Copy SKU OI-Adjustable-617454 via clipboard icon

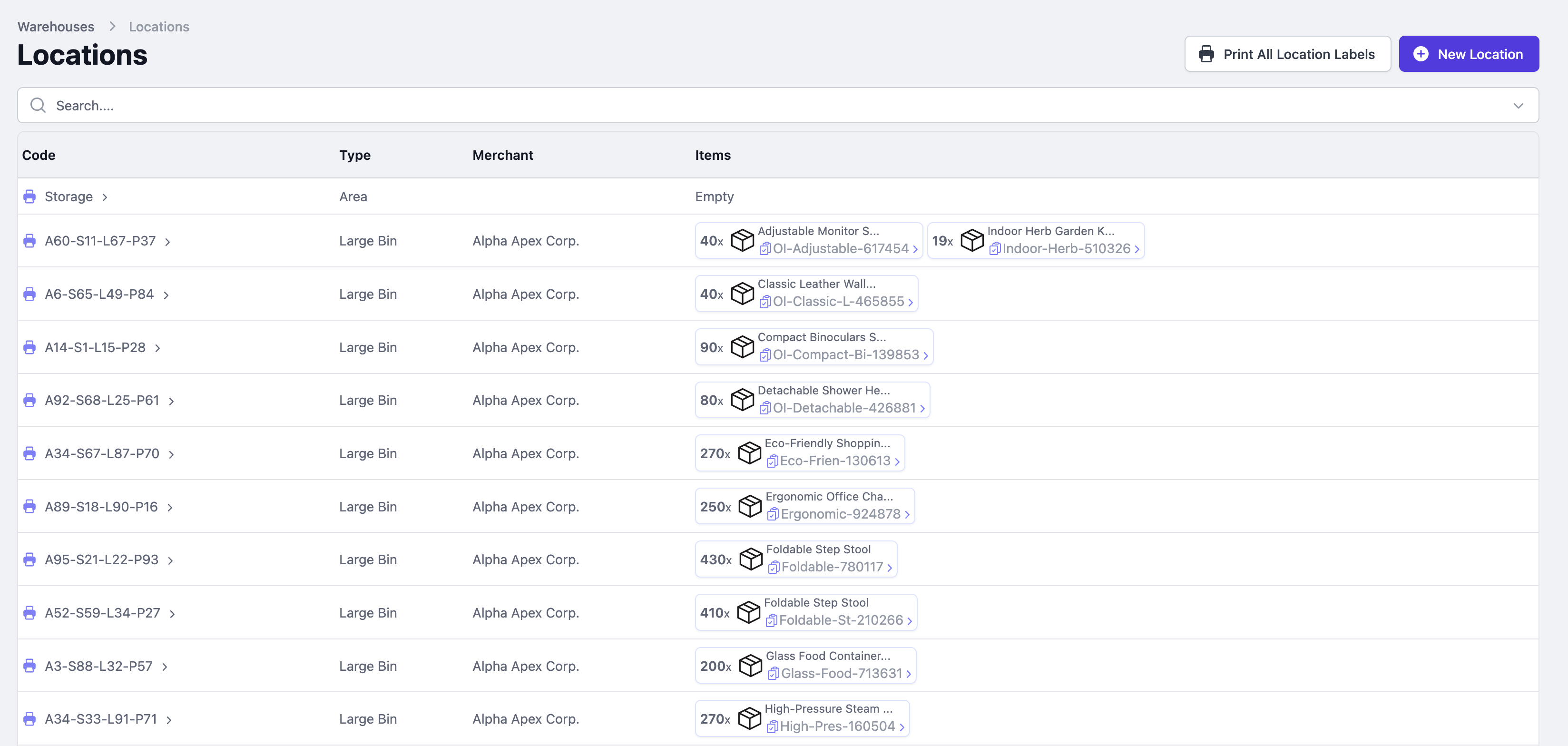[765, 249]
